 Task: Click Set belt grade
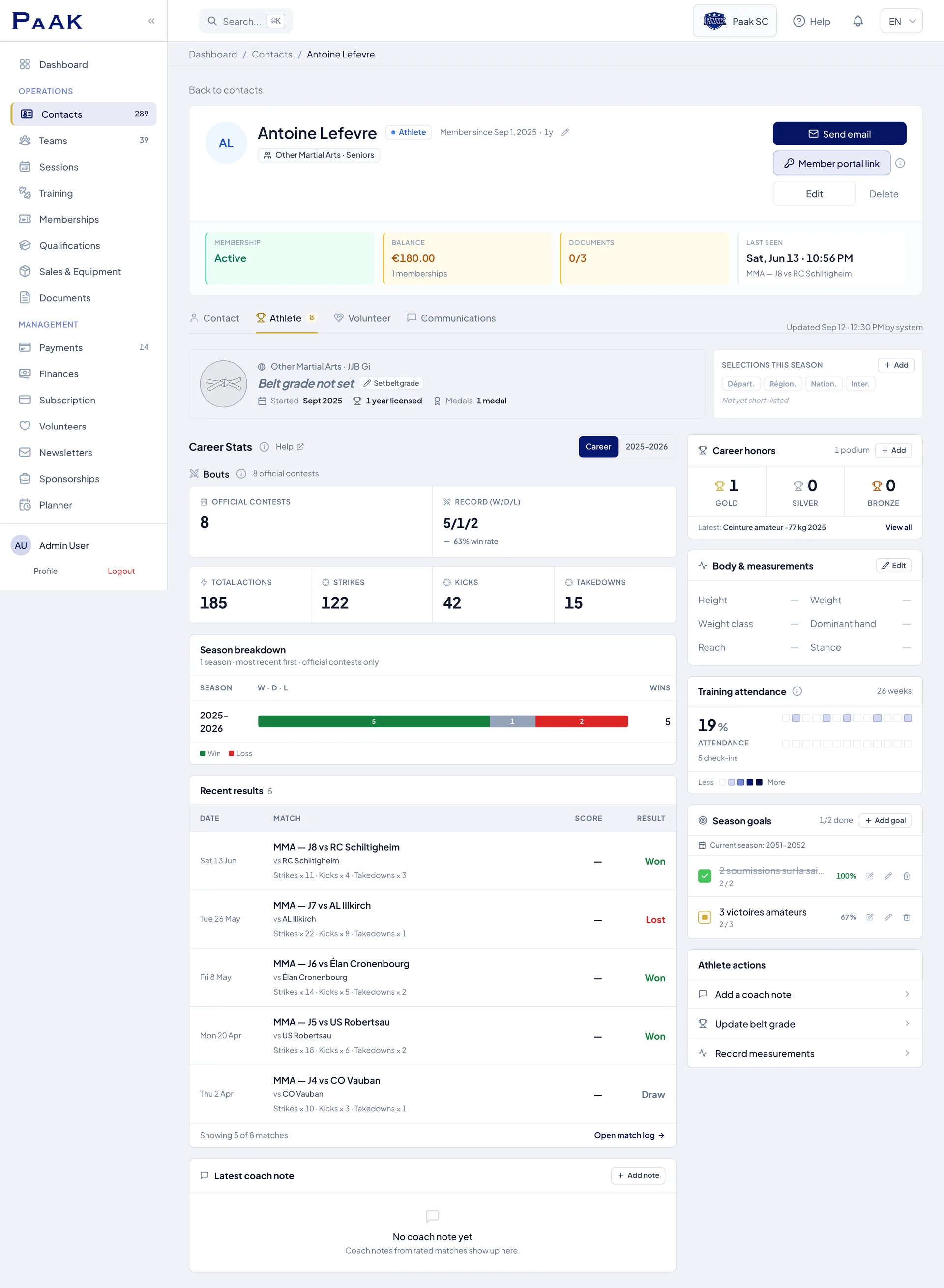tap(391, 383)
